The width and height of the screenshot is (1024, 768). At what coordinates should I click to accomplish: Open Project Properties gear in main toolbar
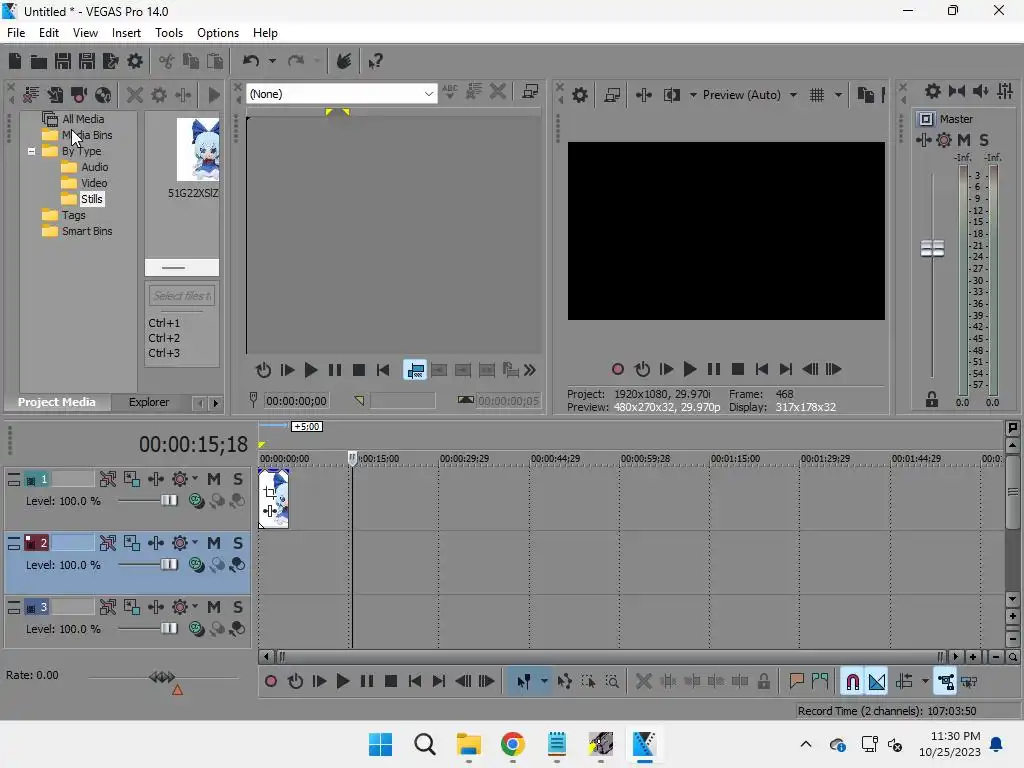(x=135, y=61)
